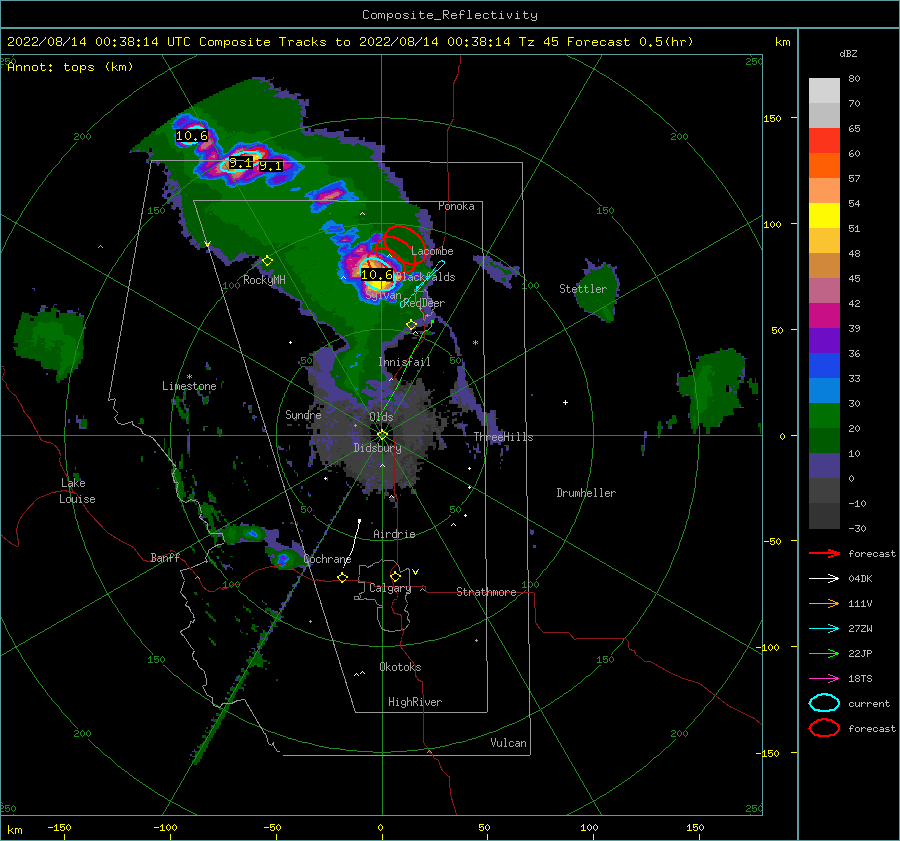Select the light gray 80 dBZ swatch
This screenshot has width=900, height=841.
coord(824,90)
